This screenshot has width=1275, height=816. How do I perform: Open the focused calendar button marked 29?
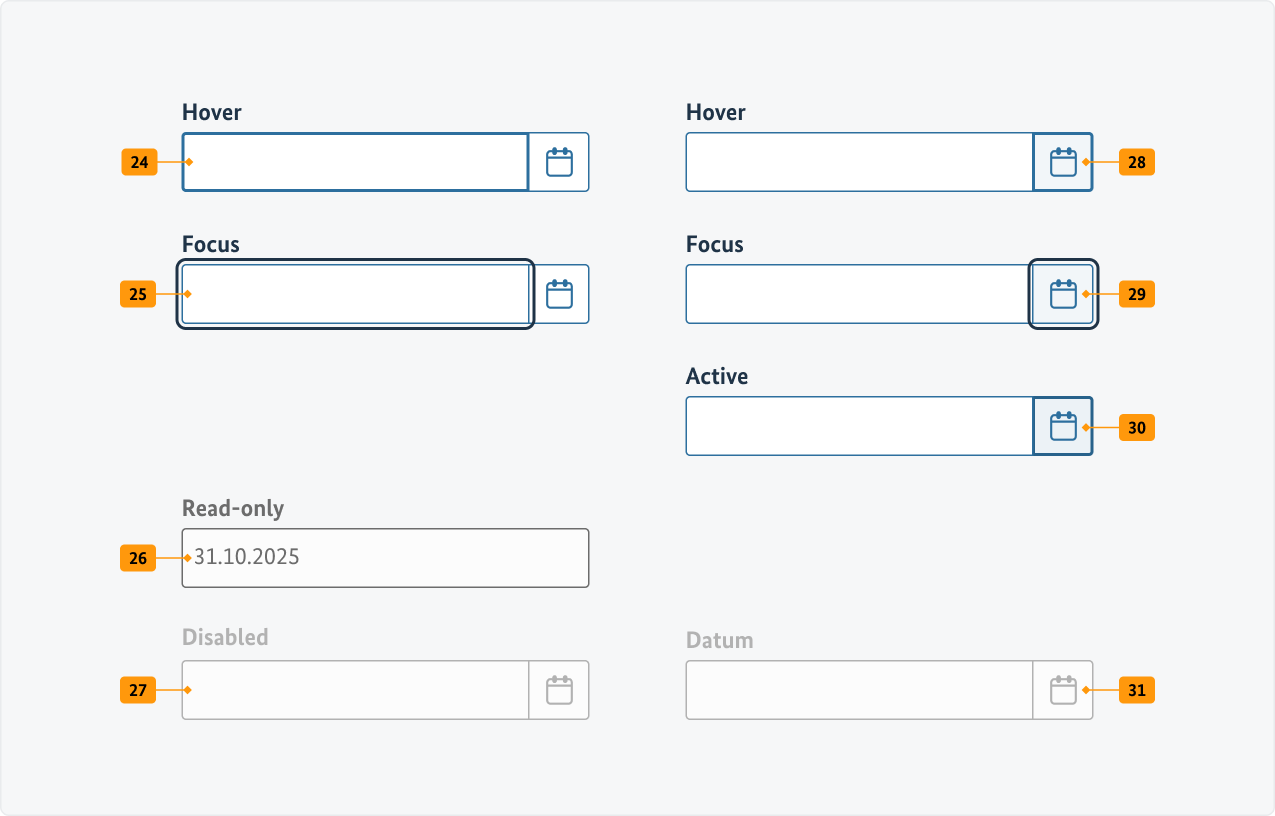pos(1062,294)
